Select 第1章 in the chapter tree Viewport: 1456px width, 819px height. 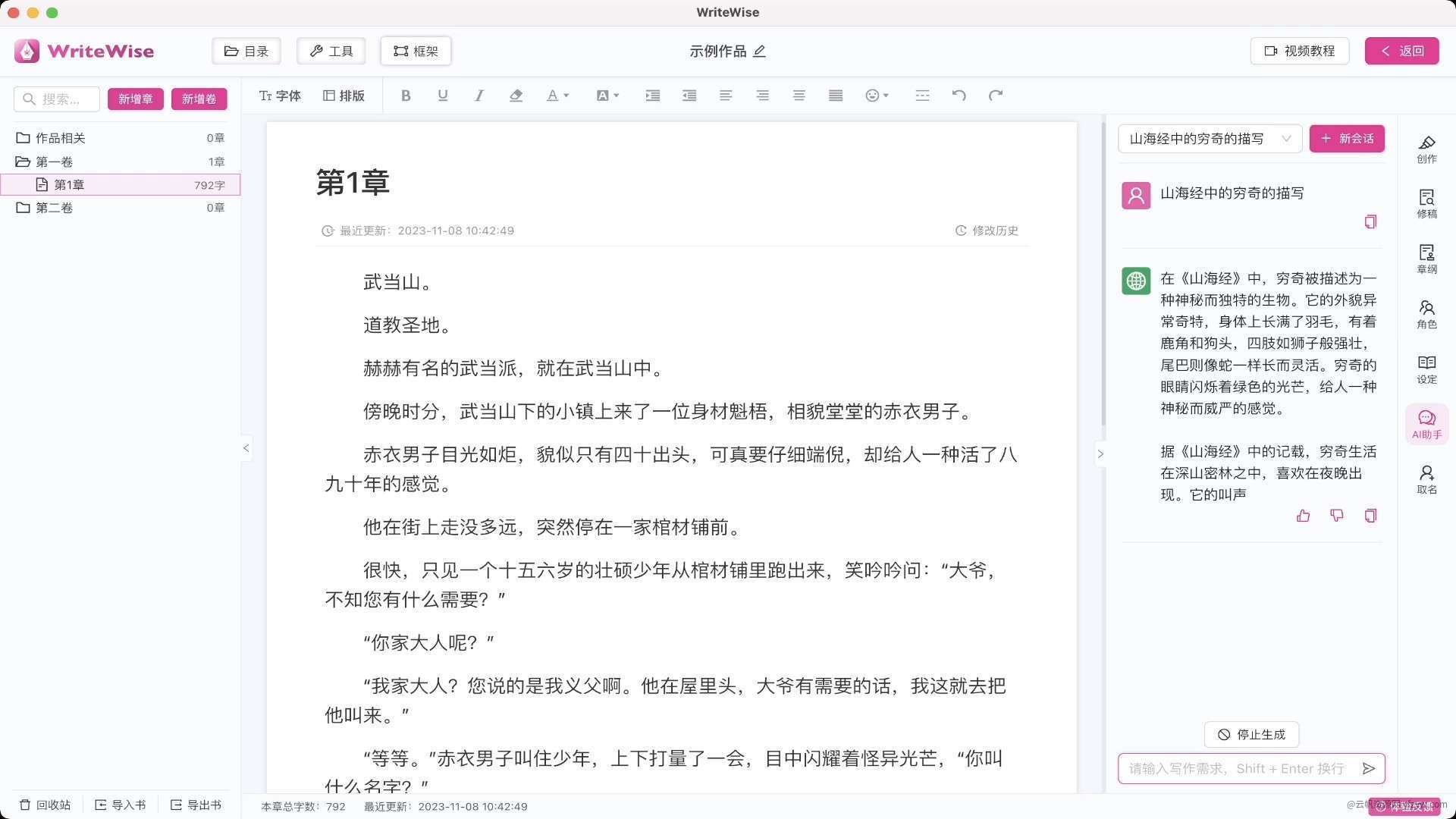click(121, 184)
